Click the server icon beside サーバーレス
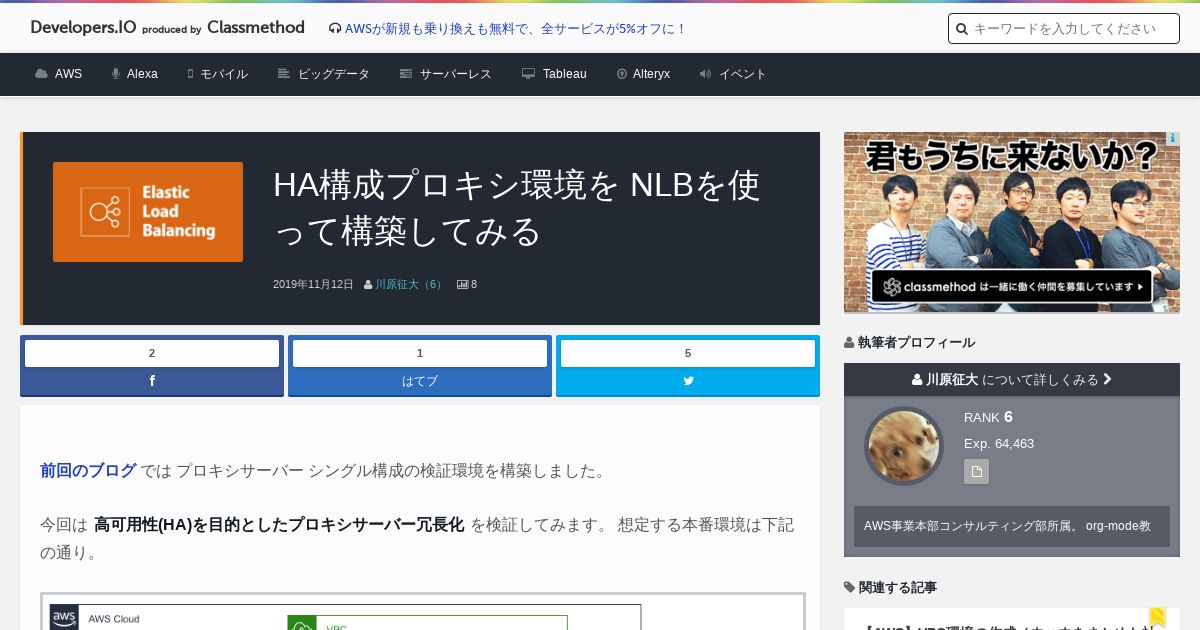Image resolution: width=1200 pixels, height=630 pixels. click(x=406, y=74)
